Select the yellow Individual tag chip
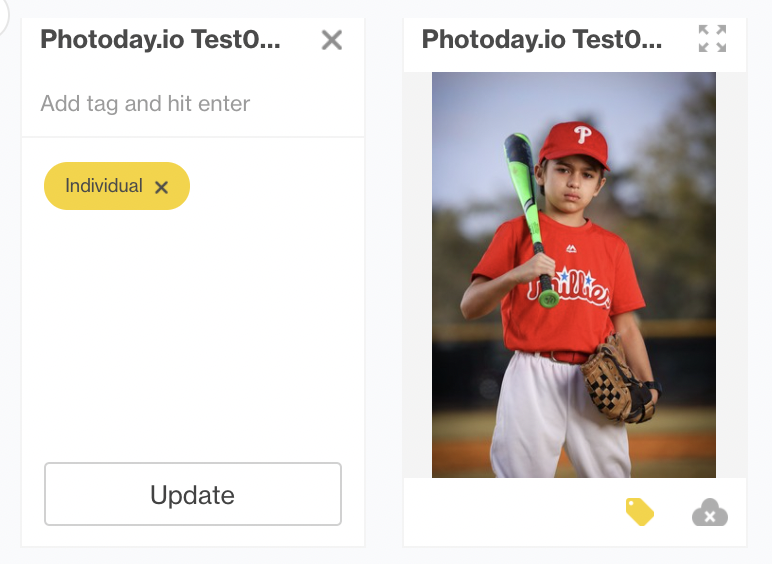 pos(104,186)
